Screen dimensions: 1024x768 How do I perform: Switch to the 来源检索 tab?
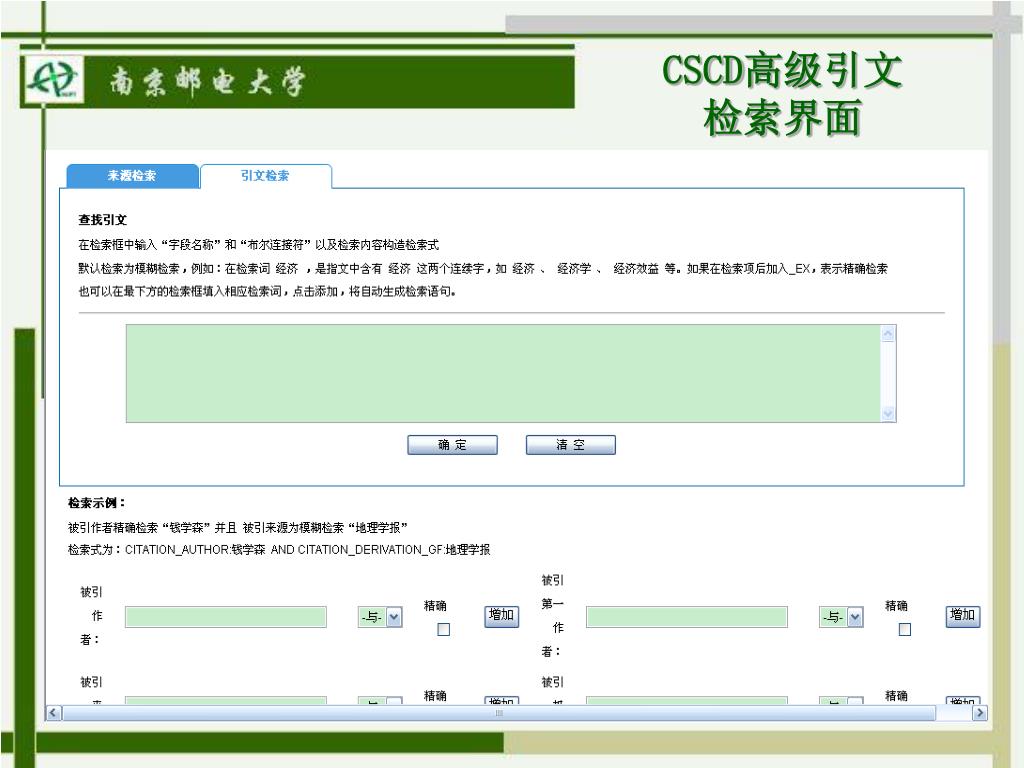coord(132,176)
